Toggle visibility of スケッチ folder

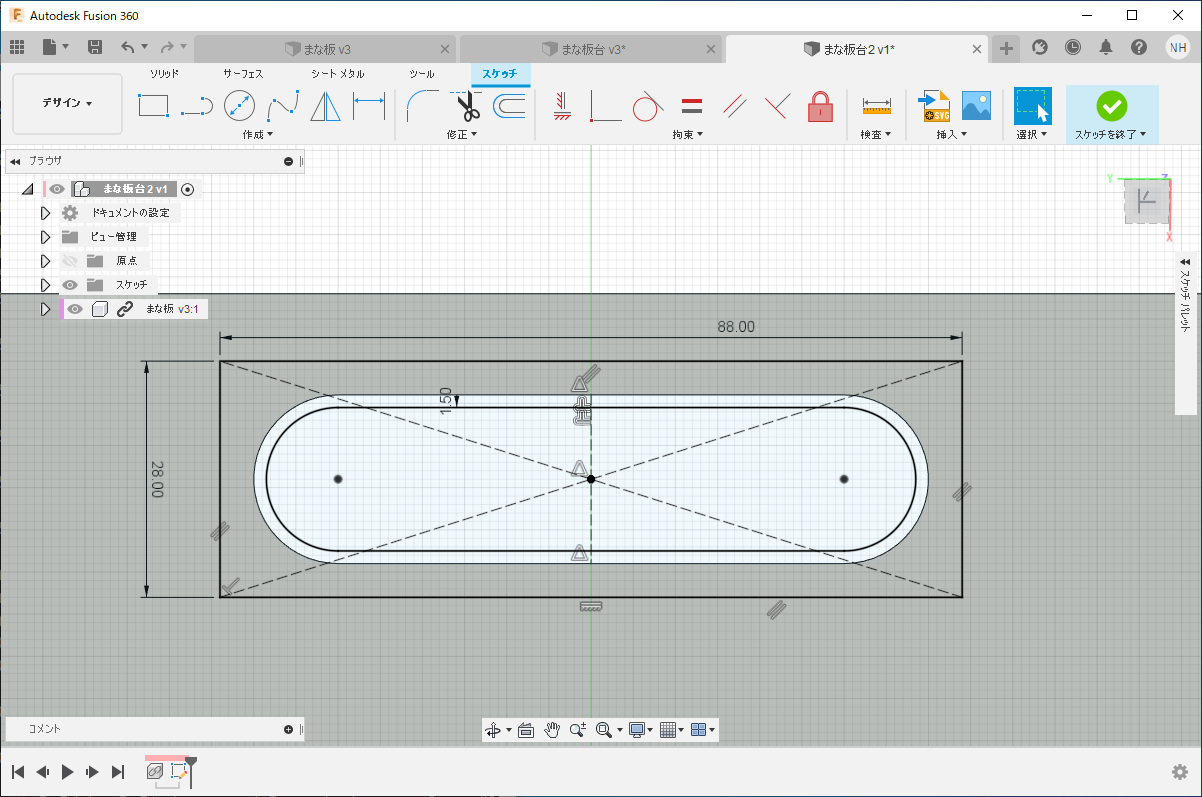[70, 285]
